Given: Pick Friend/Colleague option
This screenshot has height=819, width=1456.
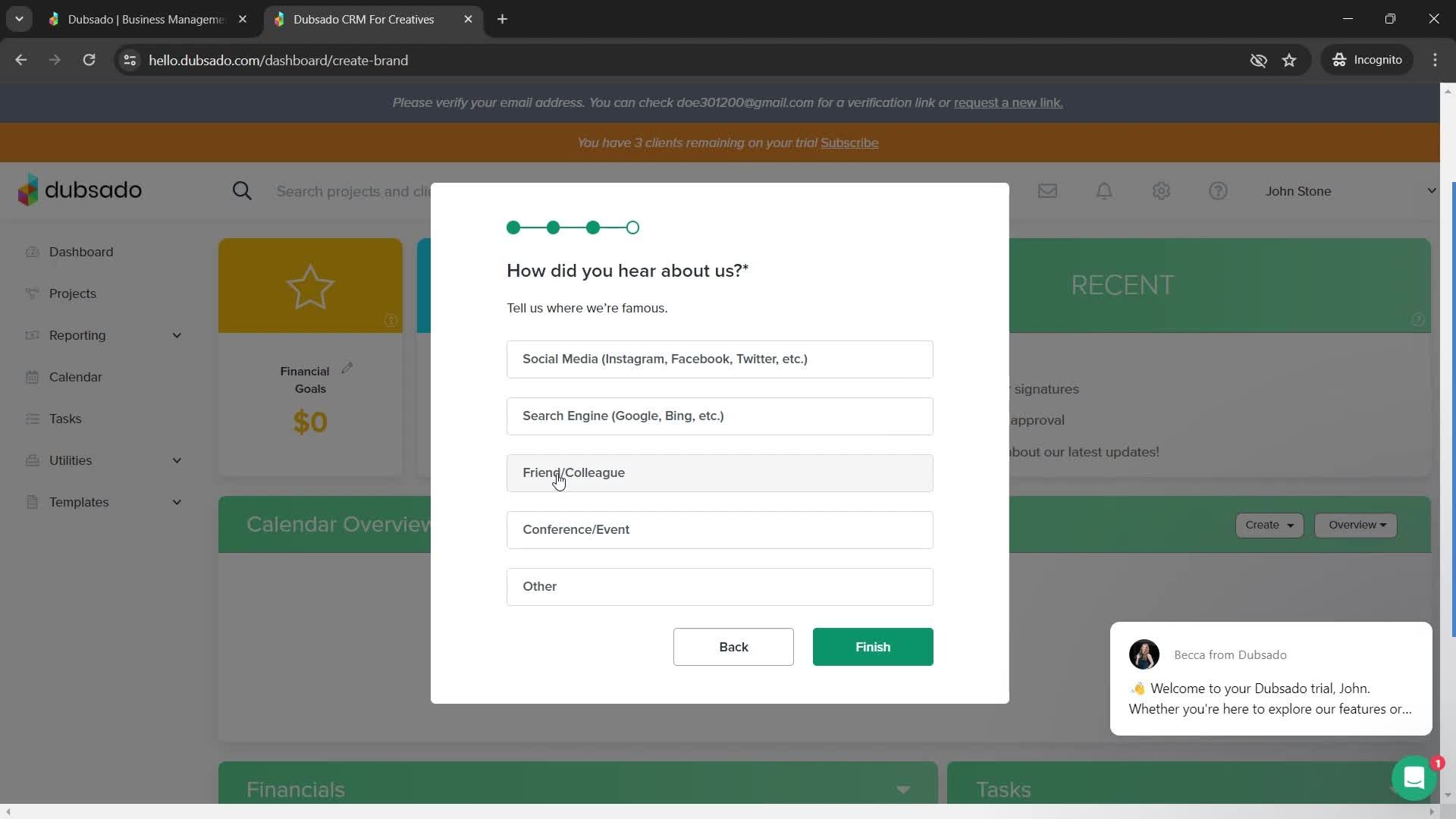Looking at the screenshot, I should 720,473.
